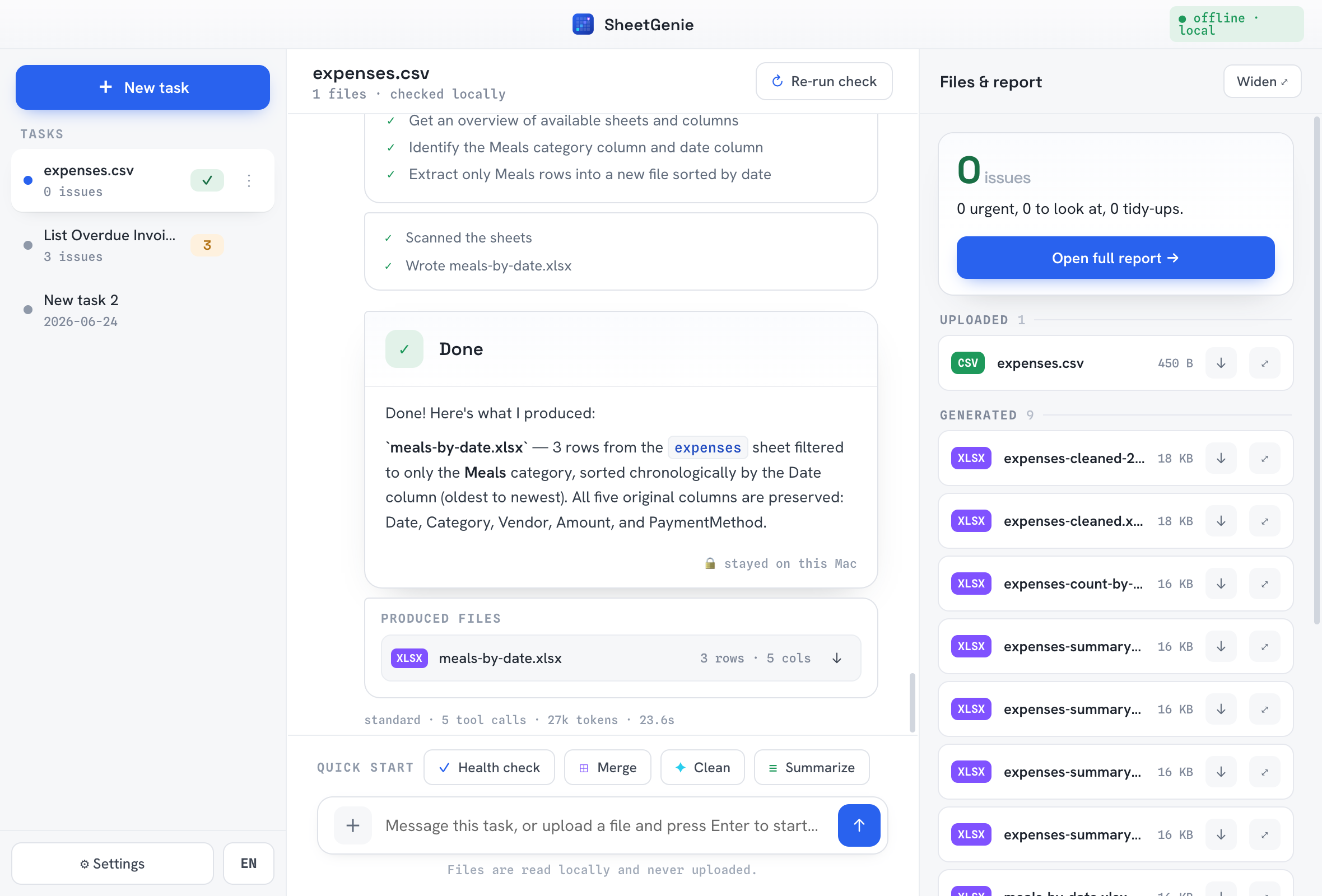Click the Files & report panel scrollbar
The width and height of the screenshot is (1322, 896).
[1317, 370]
